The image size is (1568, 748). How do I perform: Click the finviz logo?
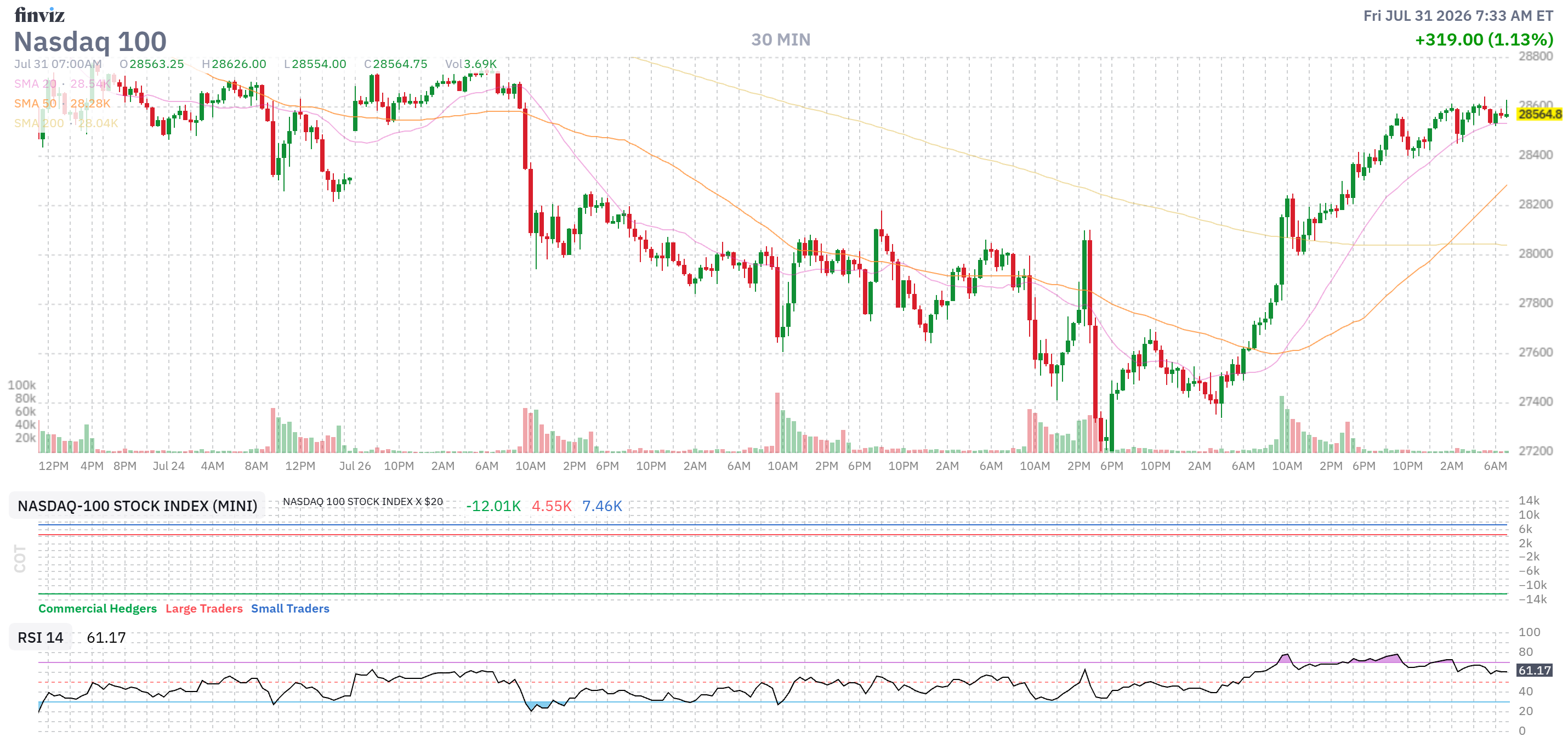pyautogui.click(x=39, y=15)
